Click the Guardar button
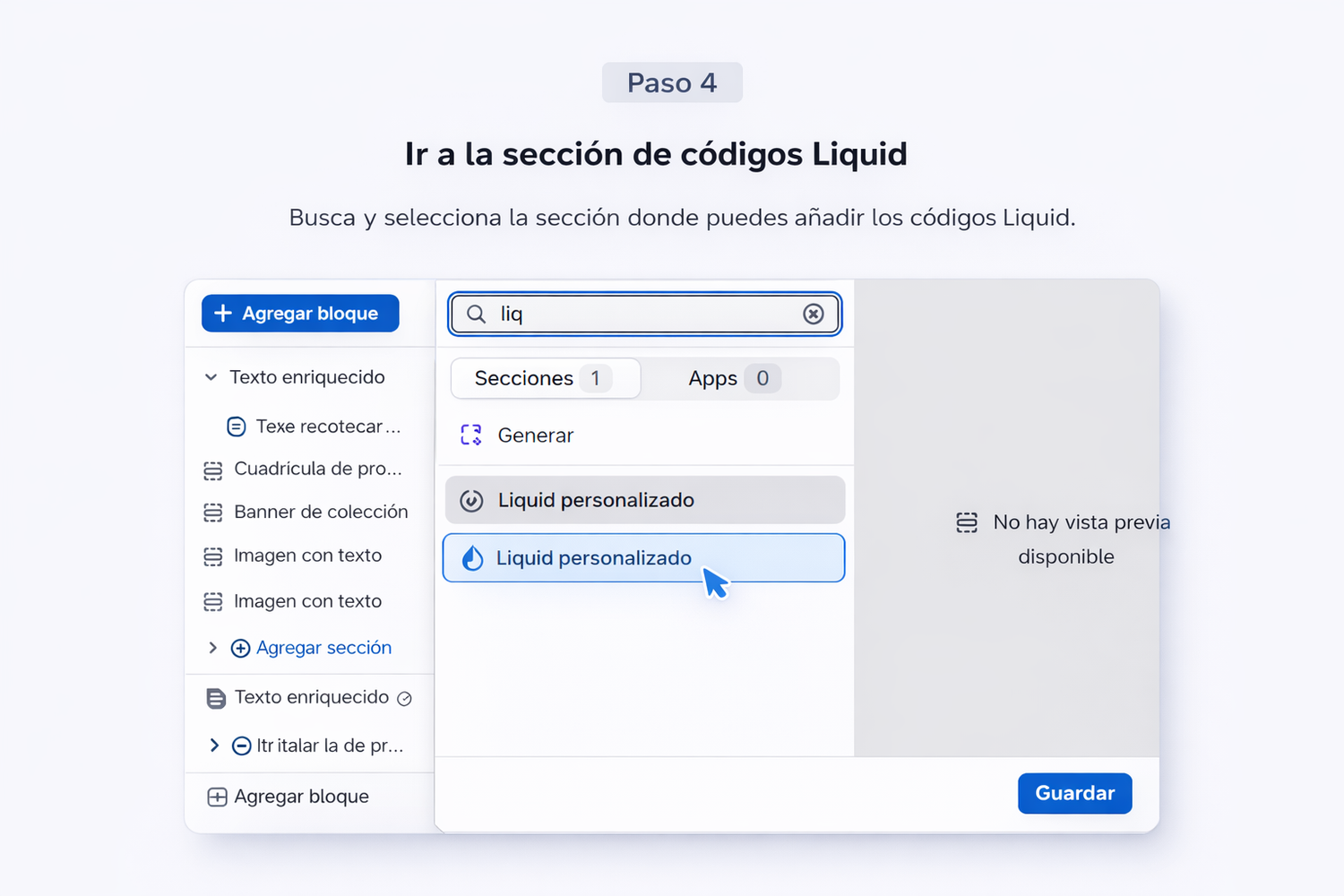 1074,793
